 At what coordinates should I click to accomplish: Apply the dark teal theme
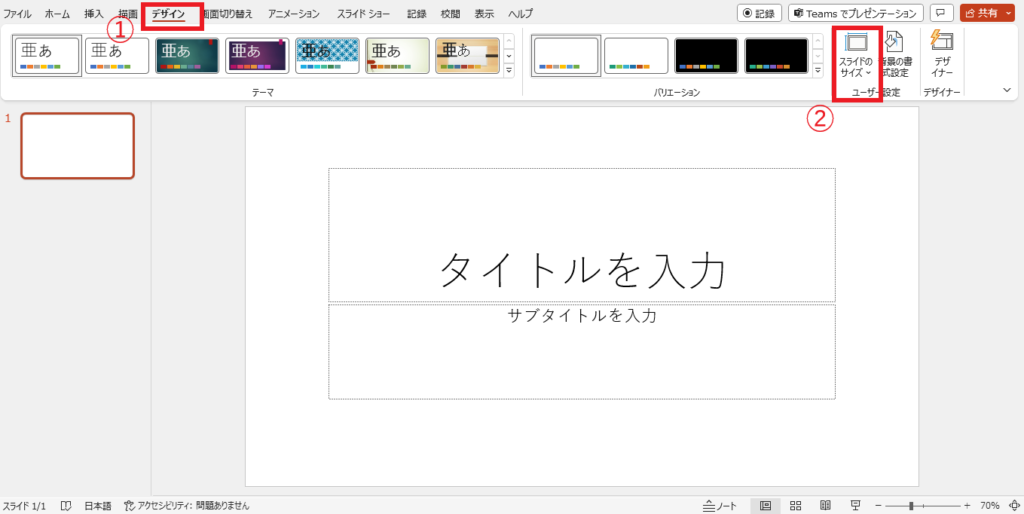coord(187,56)
